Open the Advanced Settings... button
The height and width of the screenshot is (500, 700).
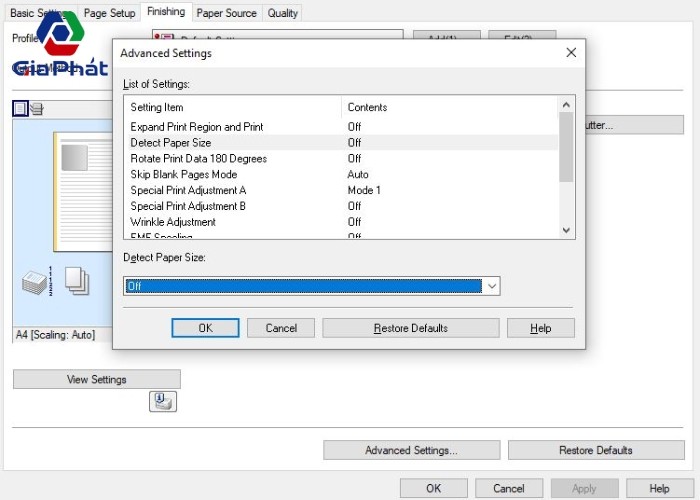tap(412, 450)
